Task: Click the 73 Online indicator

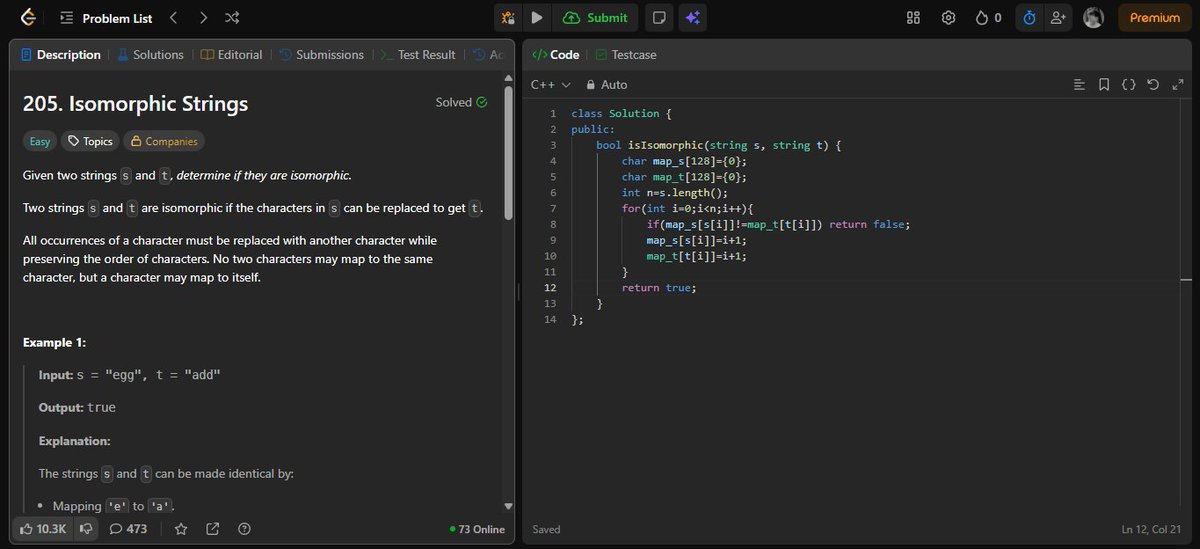Action: tap(478, 529)
